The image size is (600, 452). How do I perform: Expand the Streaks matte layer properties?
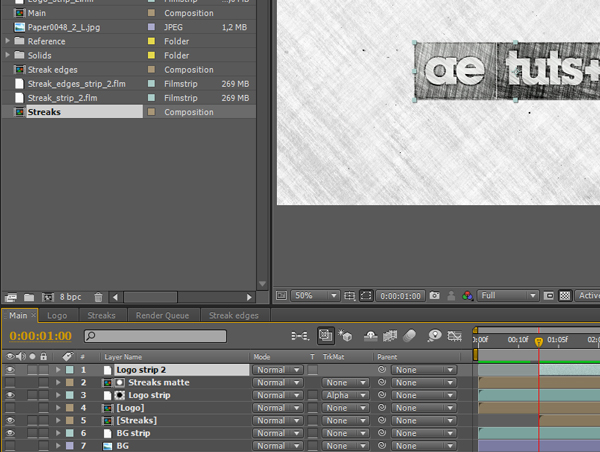click(58, 382)
